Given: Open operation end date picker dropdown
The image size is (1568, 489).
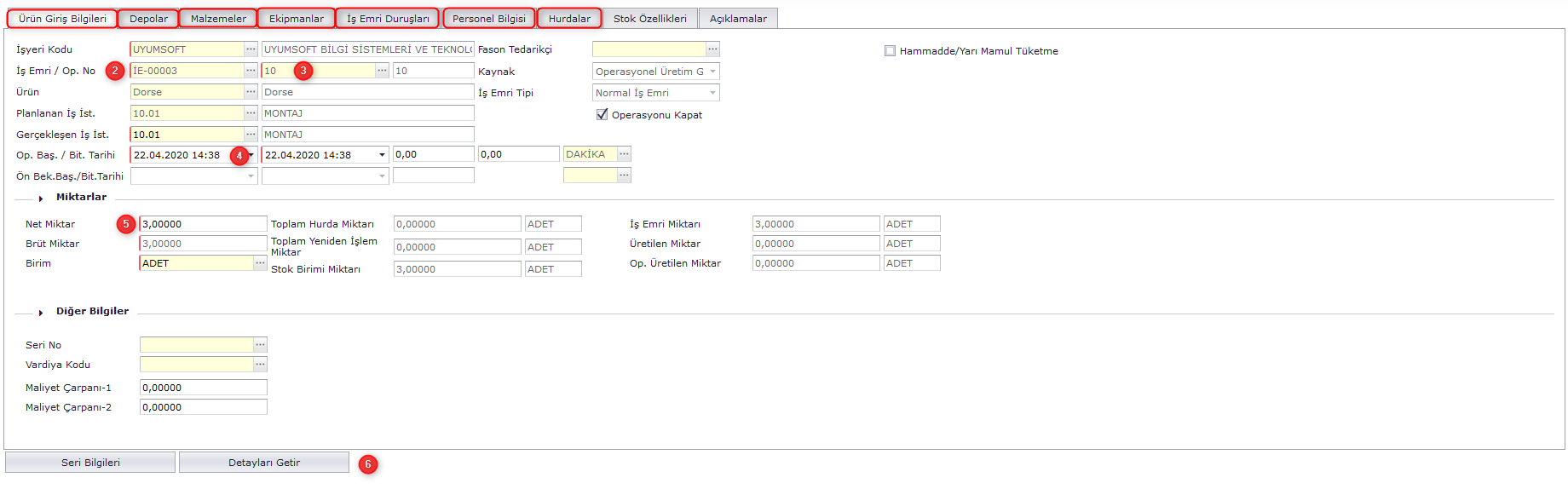Looking at the screenshot, I should [x=382, y=155].
